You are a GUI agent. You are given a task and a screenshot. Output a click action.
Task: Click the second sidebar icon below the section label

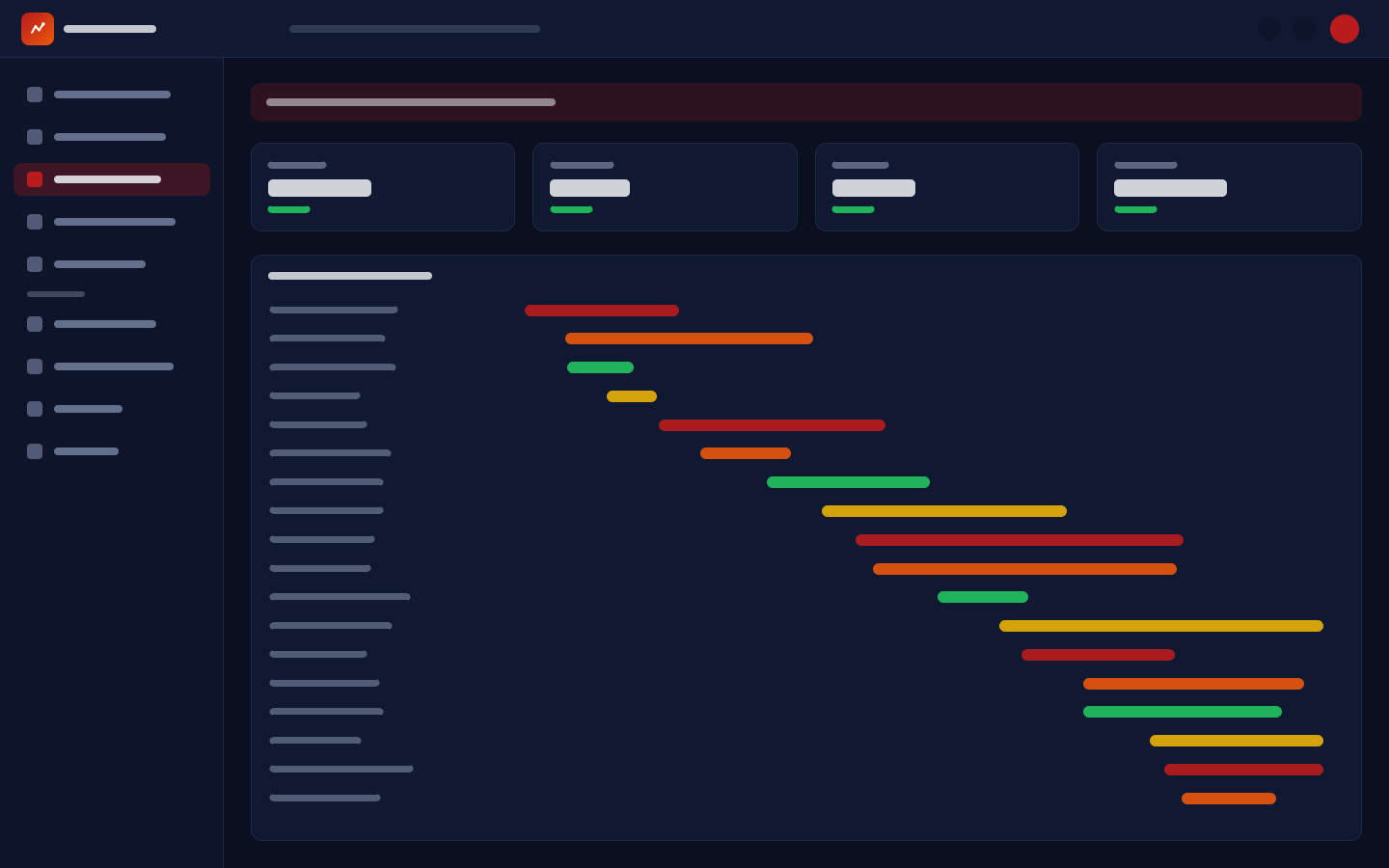(x=35, y=366)
